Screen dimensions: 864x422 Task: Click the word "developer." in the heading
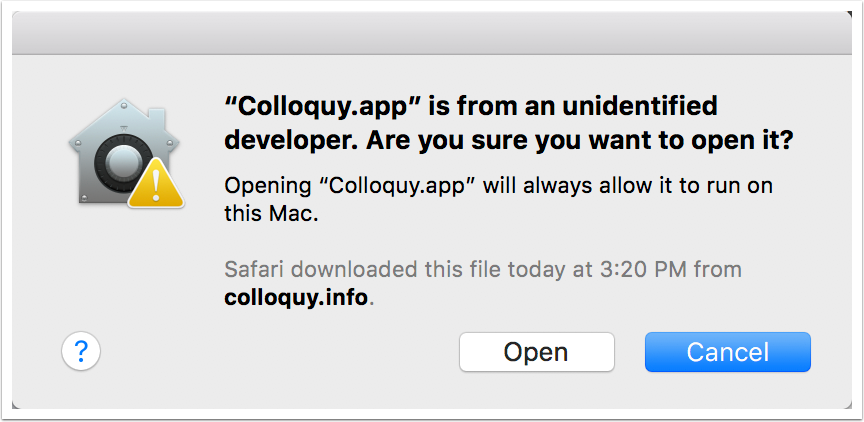292,142
